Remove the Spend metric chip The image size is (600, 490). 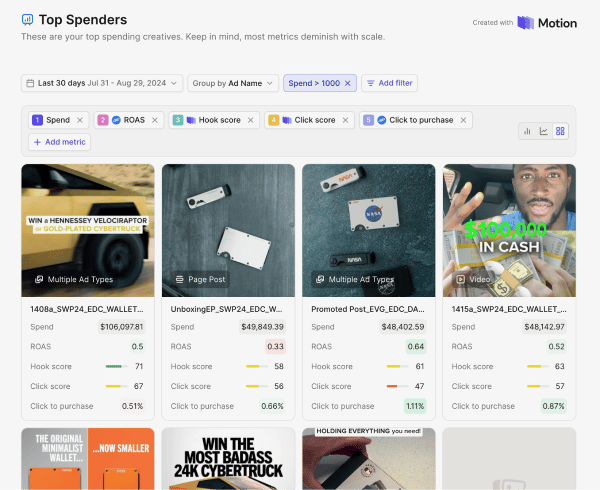80,120
